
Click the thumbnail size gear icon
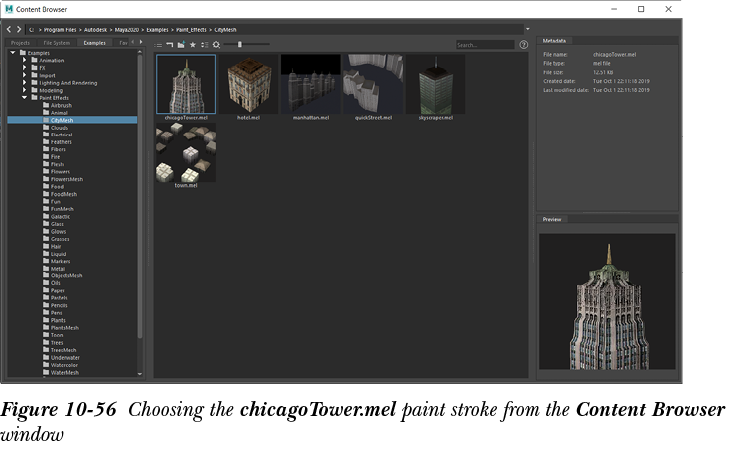[216, 45]
